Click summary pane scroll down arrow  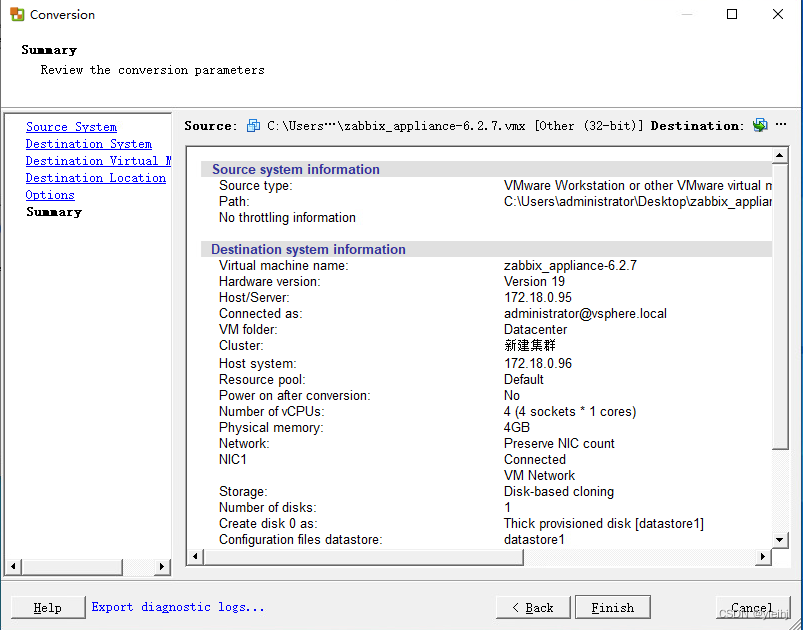[779, 539]
